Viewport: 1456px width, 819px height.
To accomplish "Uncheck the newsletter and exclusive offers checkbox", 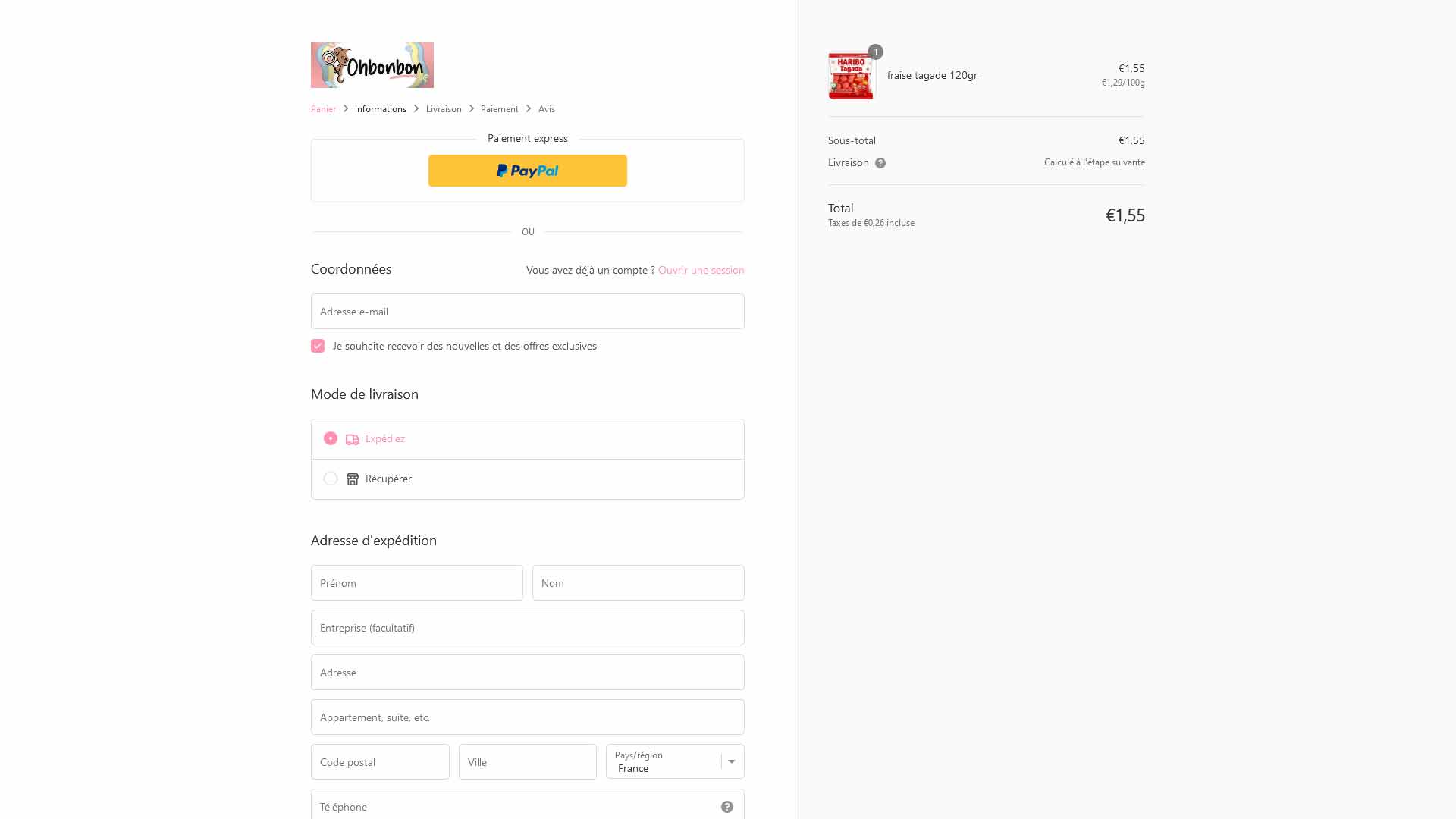I will coord(318,346).
